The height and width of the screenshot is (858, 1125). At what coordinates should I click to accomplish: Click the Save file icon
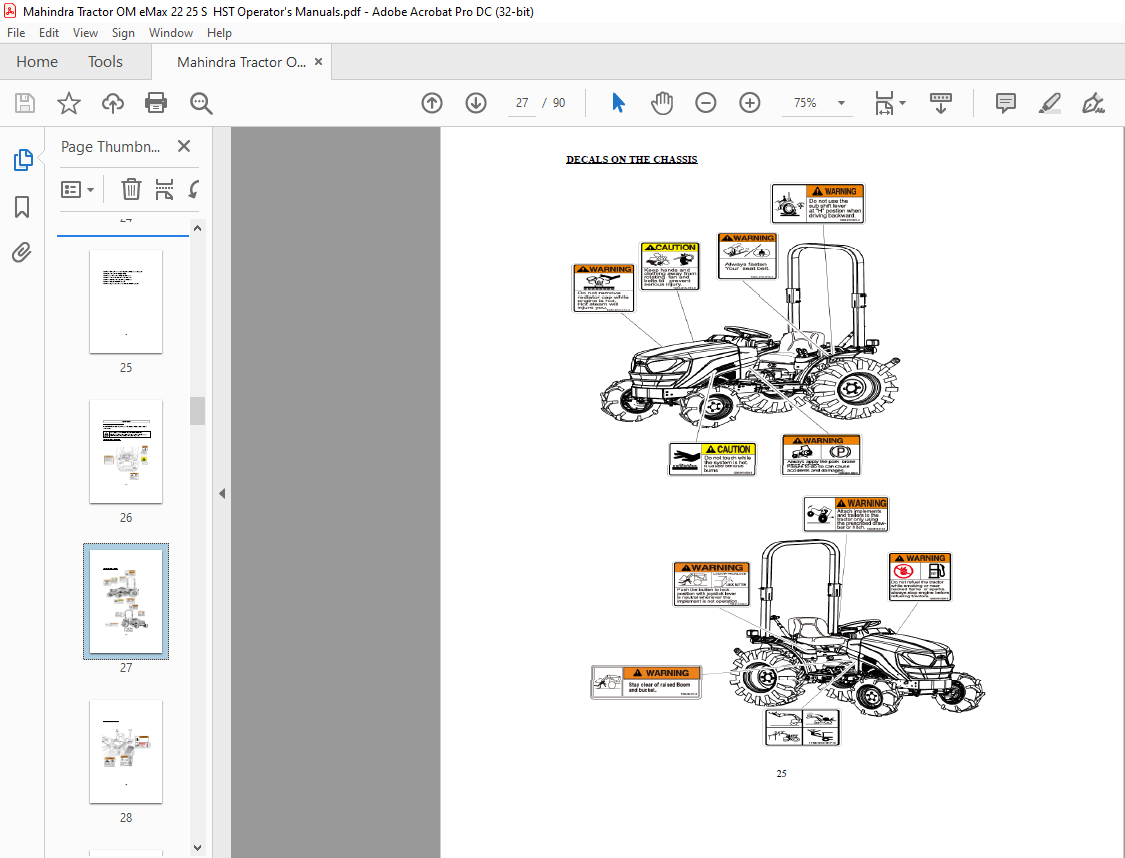click(x=25, y=103)
